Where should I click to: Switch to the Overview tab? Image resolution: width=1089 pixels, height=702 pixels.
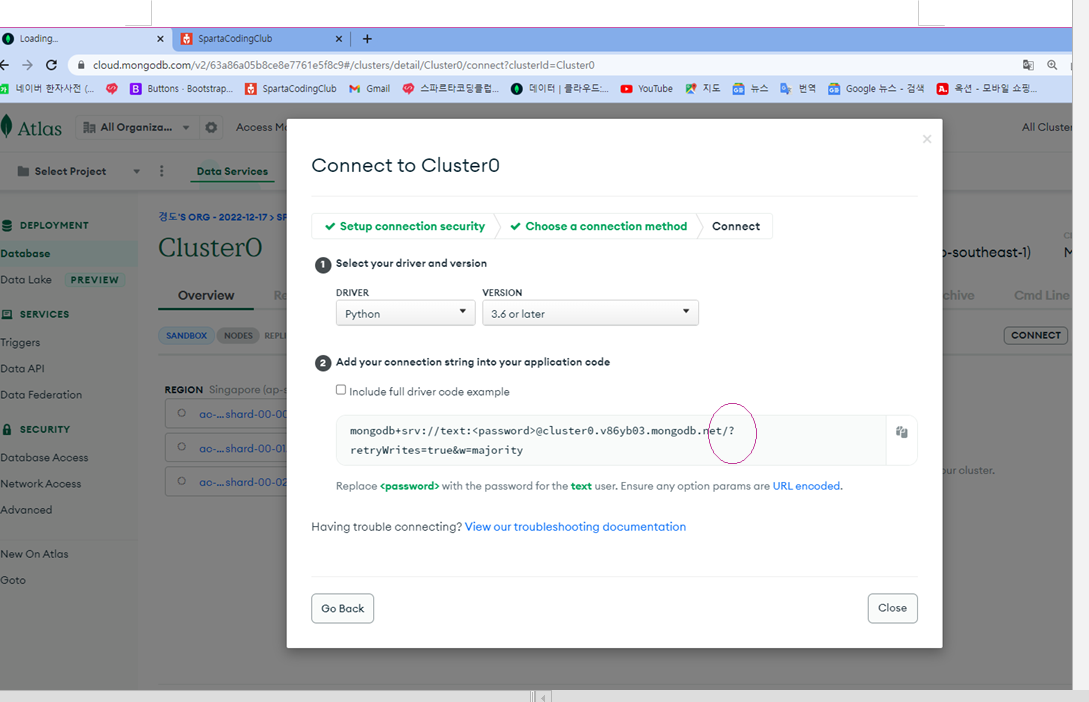coord(206,295)
